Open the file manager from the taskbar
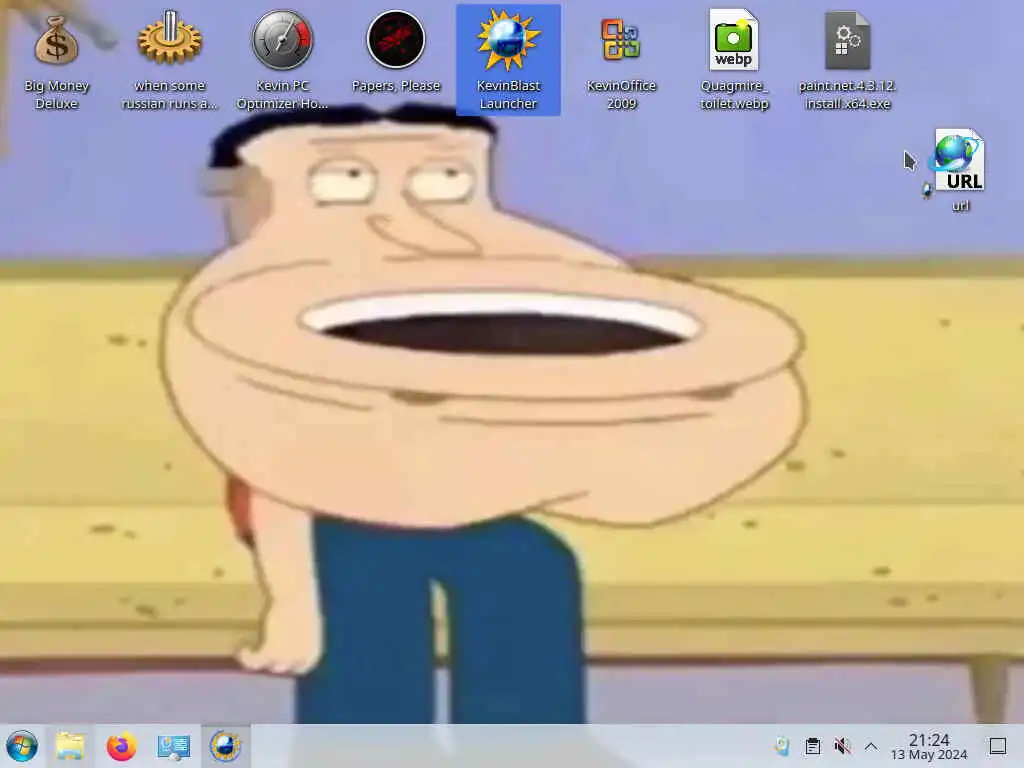The image size is (1024, 768). coord(70,746)
